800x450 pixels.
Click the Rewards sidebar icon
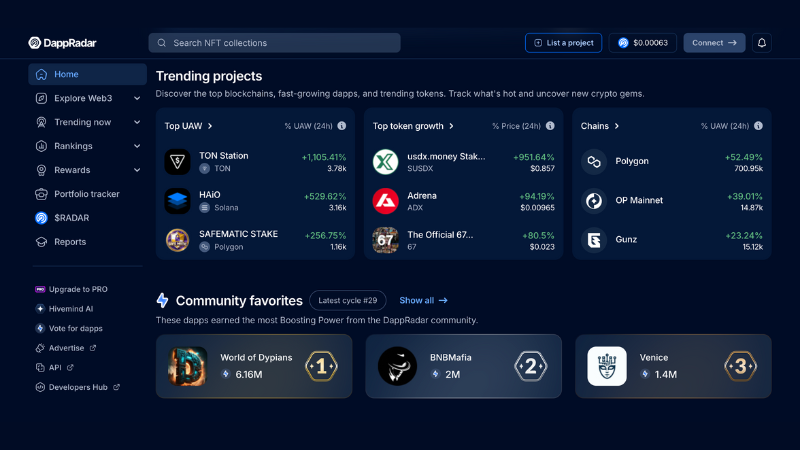point(41,170)
